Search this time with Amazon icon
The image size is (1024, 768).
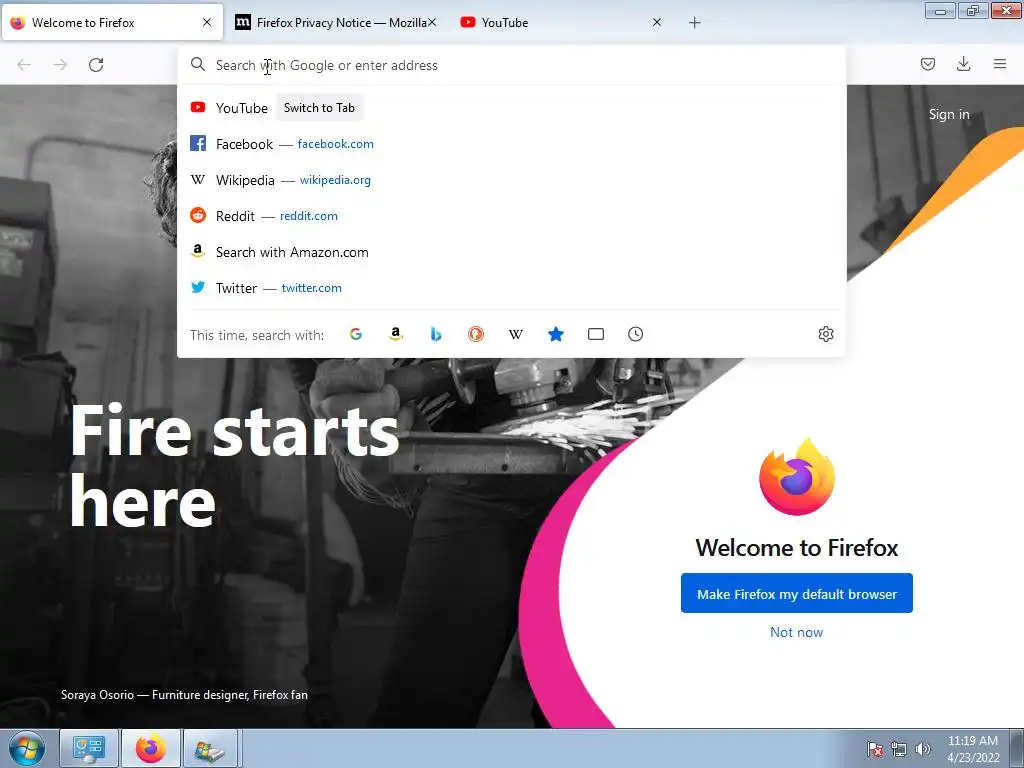click(x=396, y=334)
